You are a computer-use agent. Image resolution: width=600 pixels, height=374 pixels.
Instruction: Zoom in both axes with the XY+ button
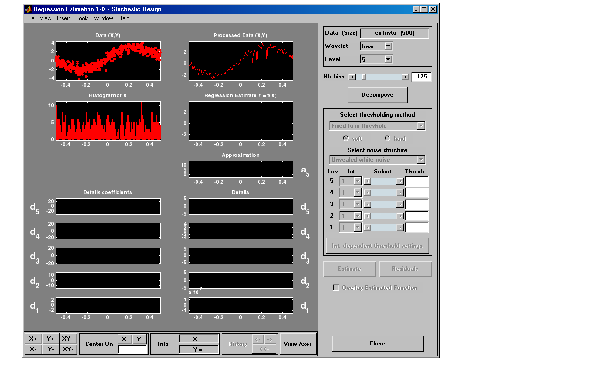click(x=67, y=338)
